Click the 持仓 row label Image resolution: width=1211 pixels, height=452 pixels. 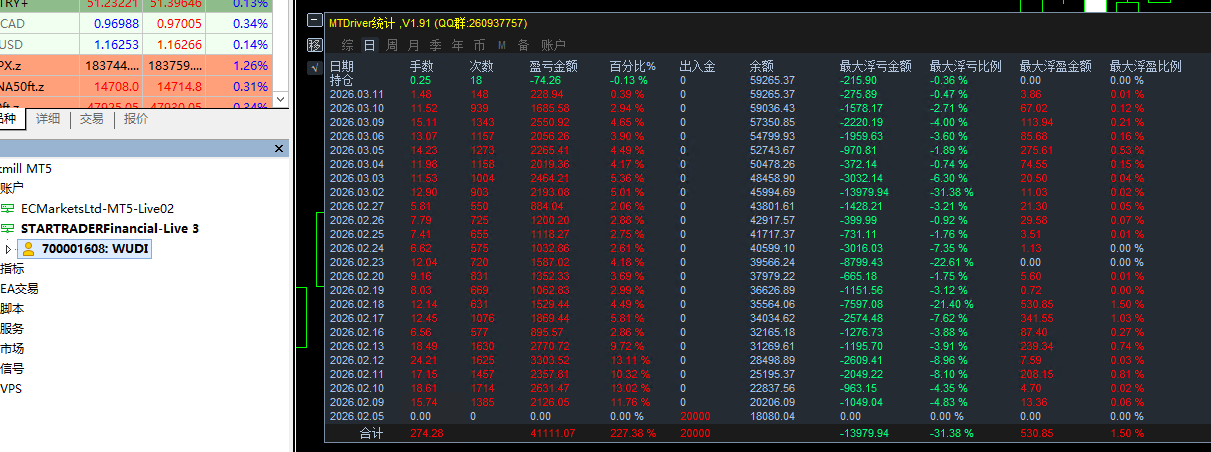(342, 80)
